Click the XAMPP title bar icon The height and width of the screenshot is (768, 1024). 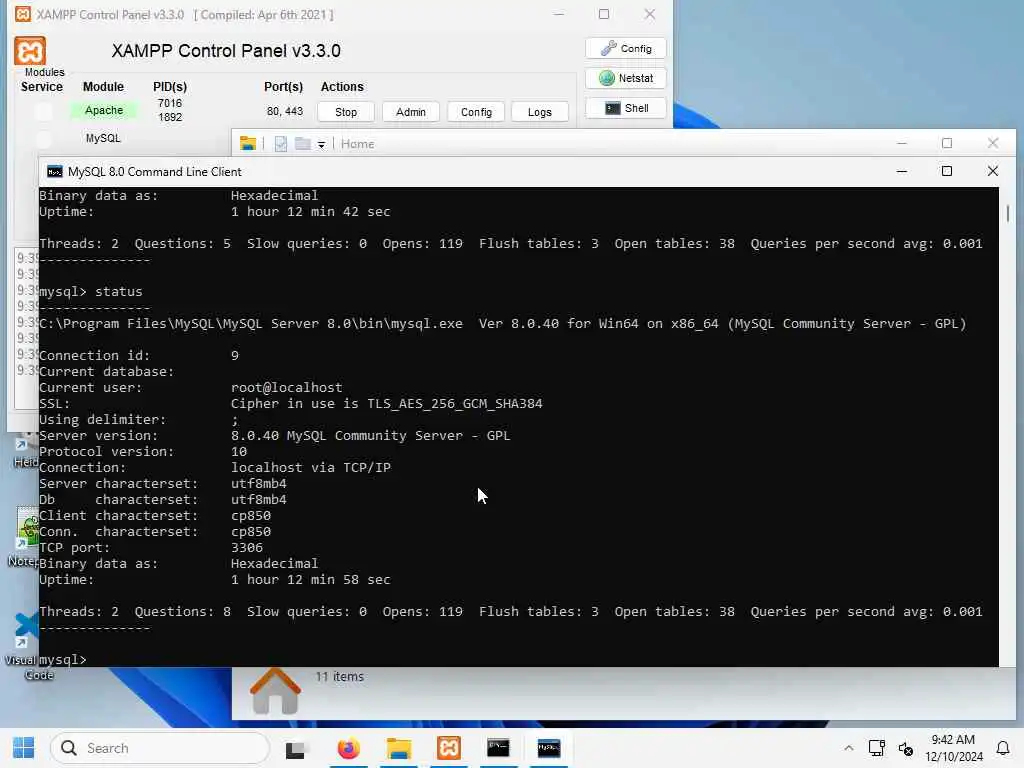(x=23, y=14)
